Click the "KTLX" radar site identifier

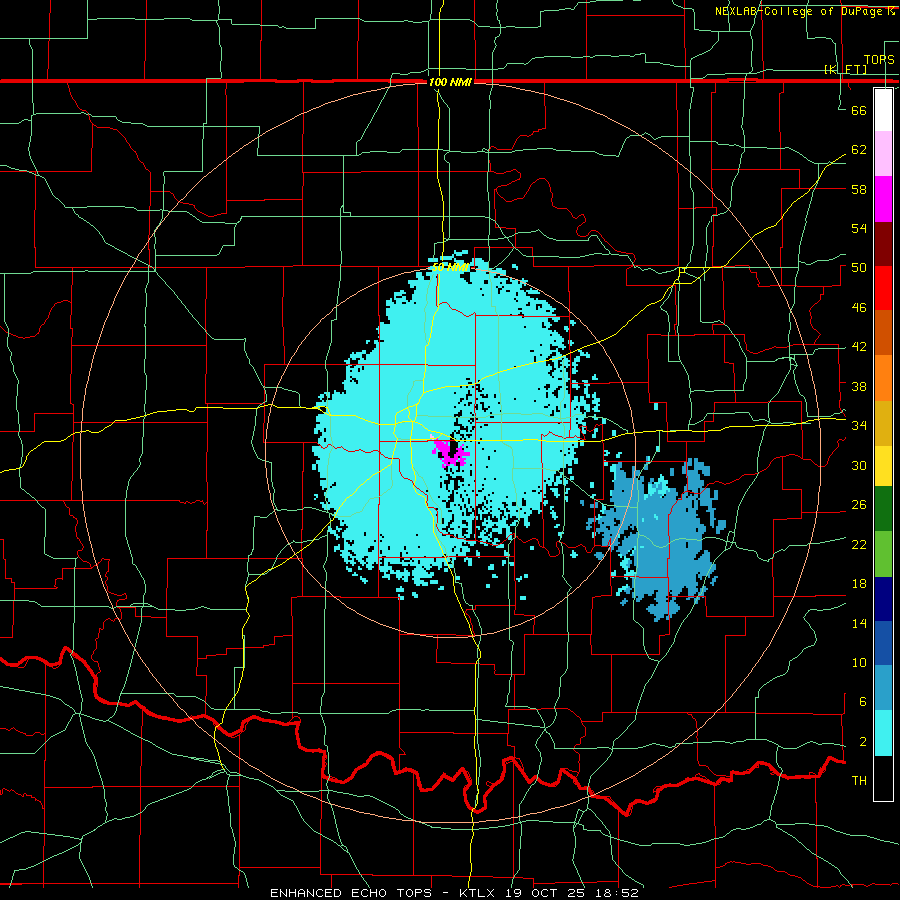click(x=478, y=893)
